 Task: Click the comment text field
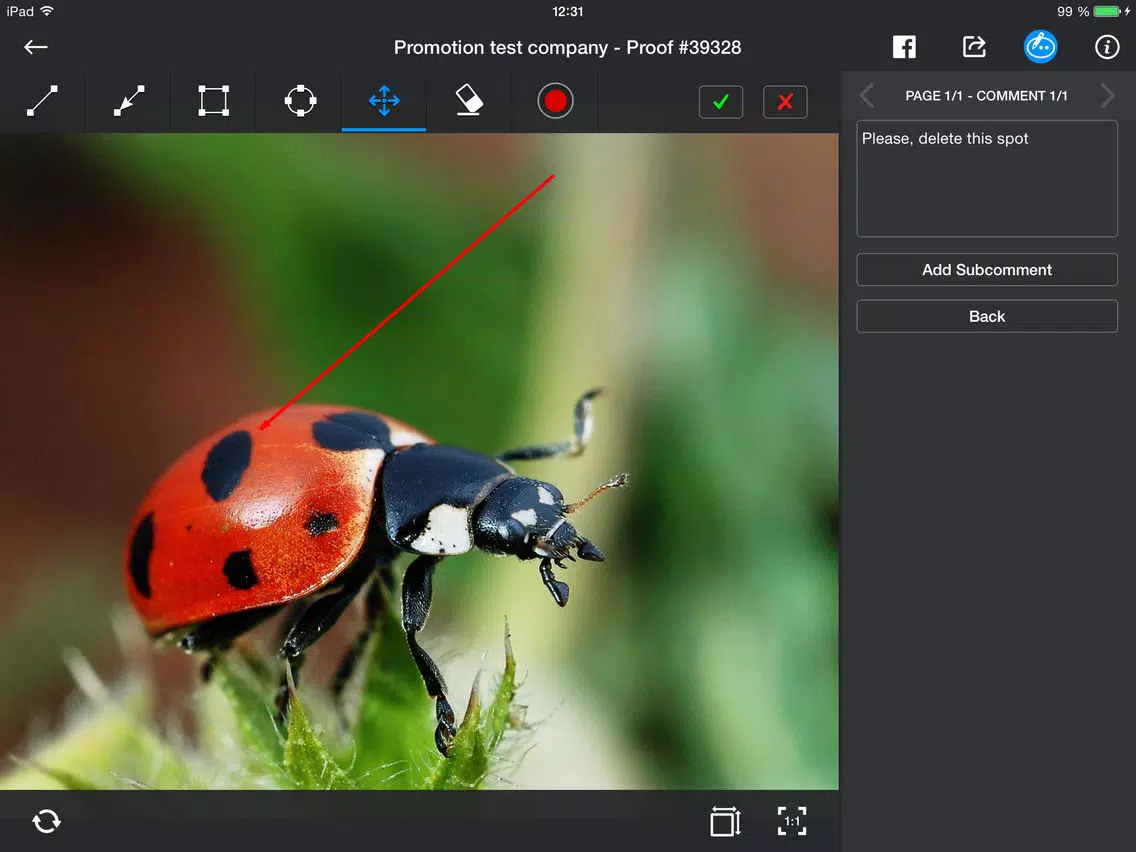(x=987, y=178)
